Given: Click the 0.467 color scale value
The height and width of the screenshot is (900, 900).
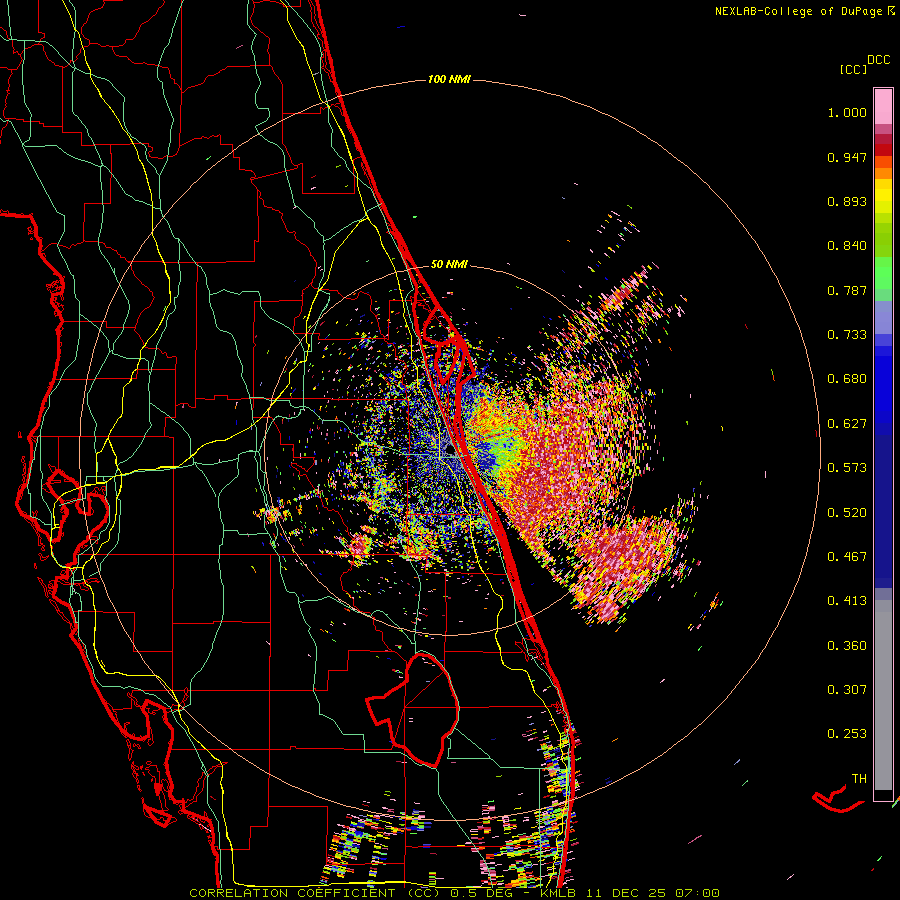Looking at the screenshot, I should point(847,557).
